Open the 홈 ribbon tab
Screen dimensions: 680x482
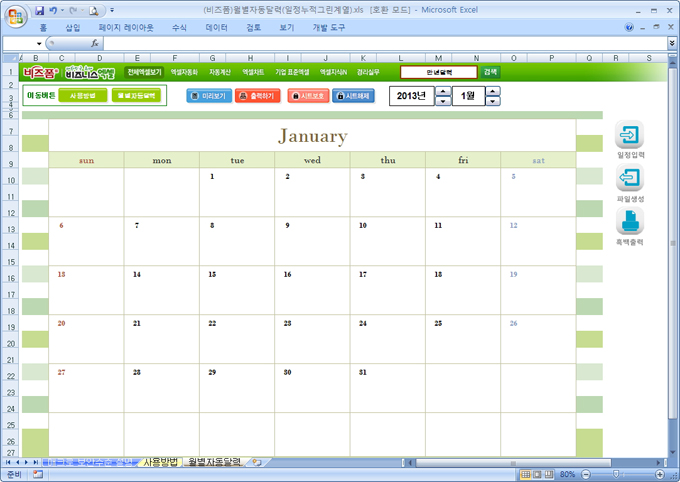(x=43, y=28)
